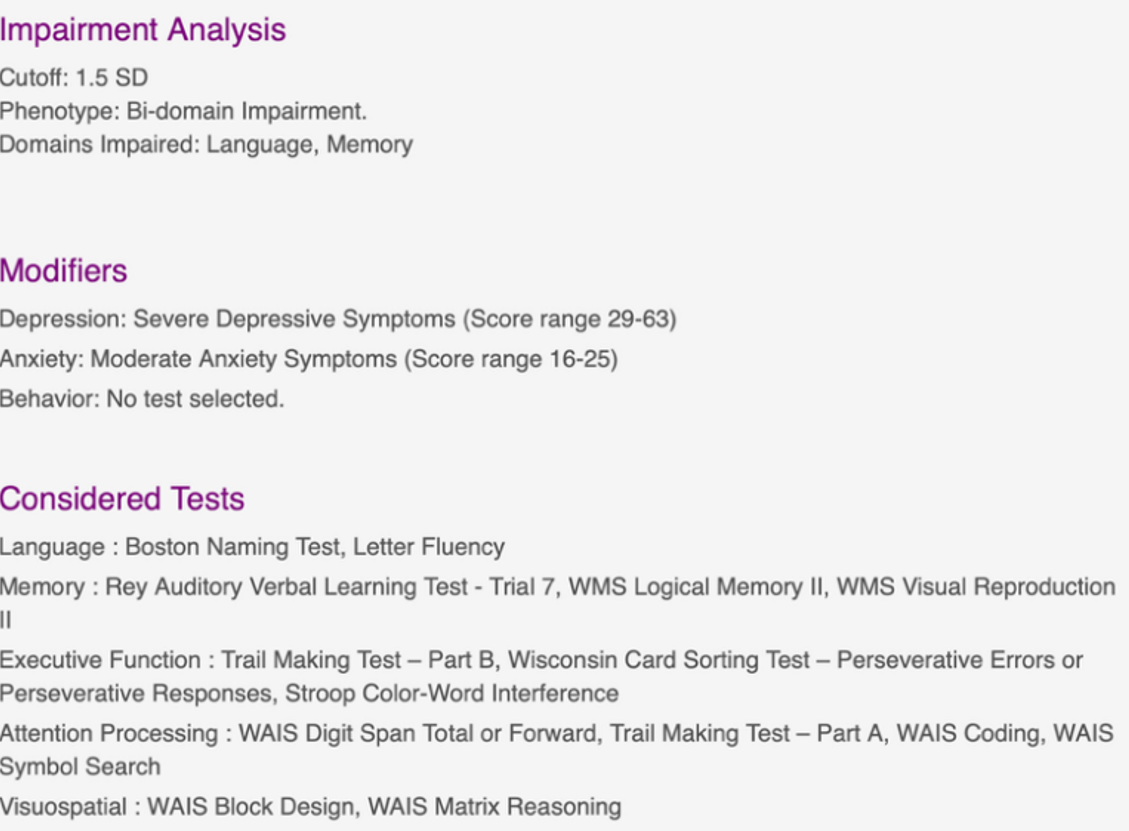The height and width of the screenshot is (831, 1129).
Task: Click the Impairment Analysis heading
Action: click(143, 30)
